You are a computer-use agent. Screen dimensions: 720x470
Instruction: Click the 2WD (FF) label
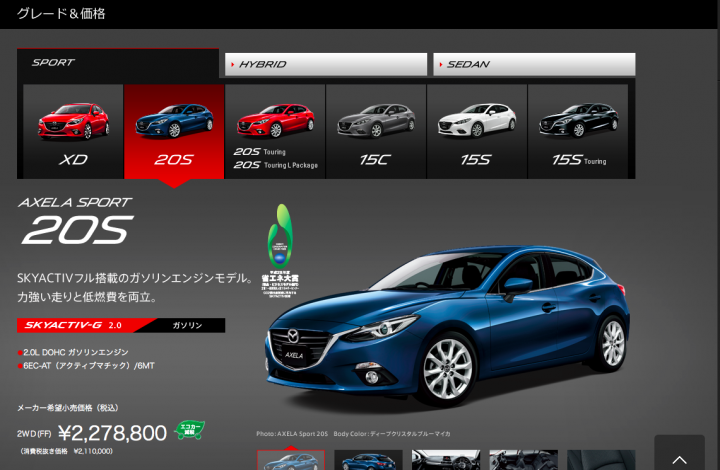click(x=34, y=434)
